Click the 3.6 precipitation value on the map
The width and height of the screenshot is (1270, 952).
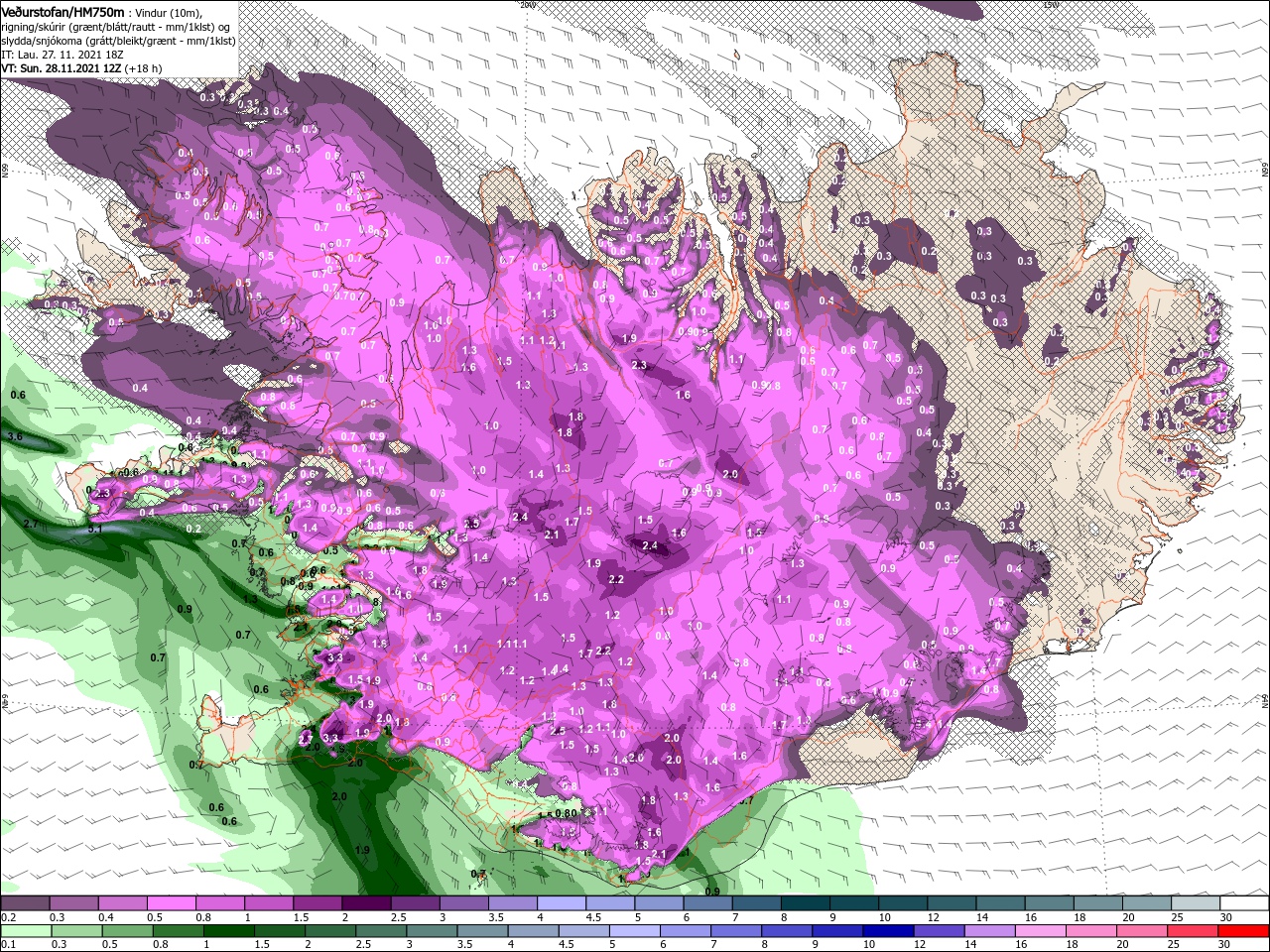[x=15, y=436]
